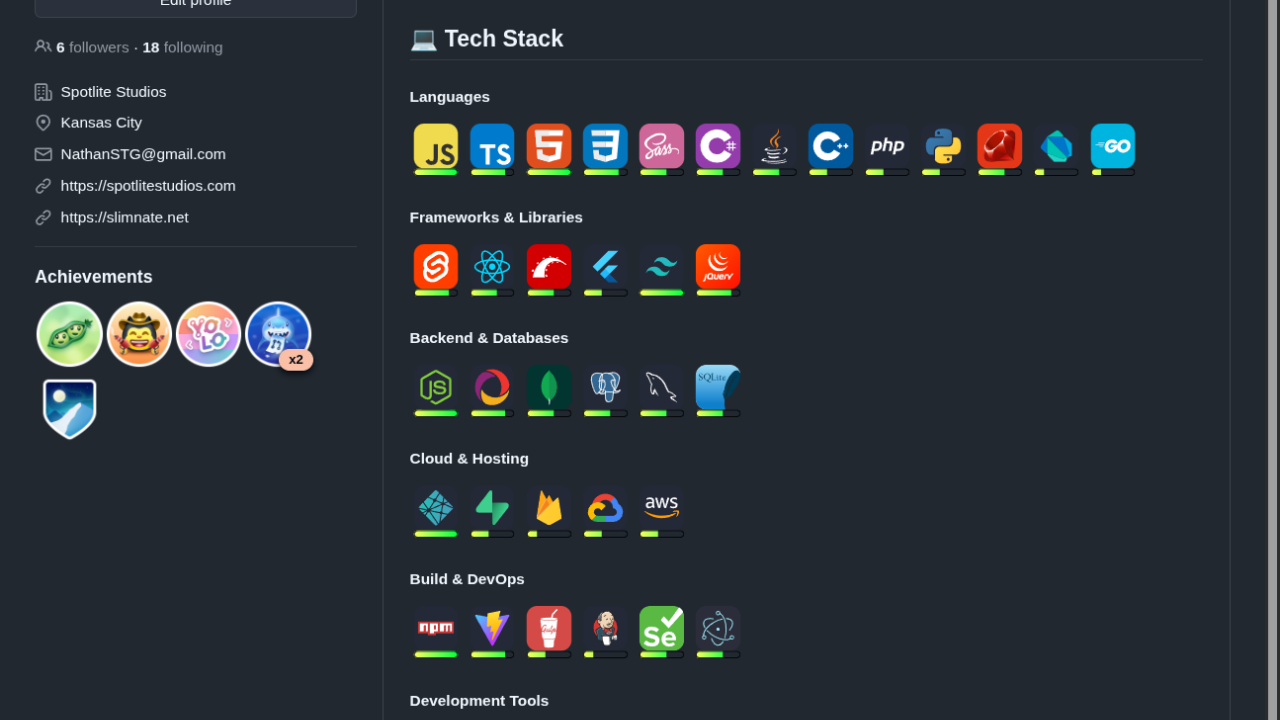
Task: Click the PostgreSQL elephant icon
Action: click(605, 387)
